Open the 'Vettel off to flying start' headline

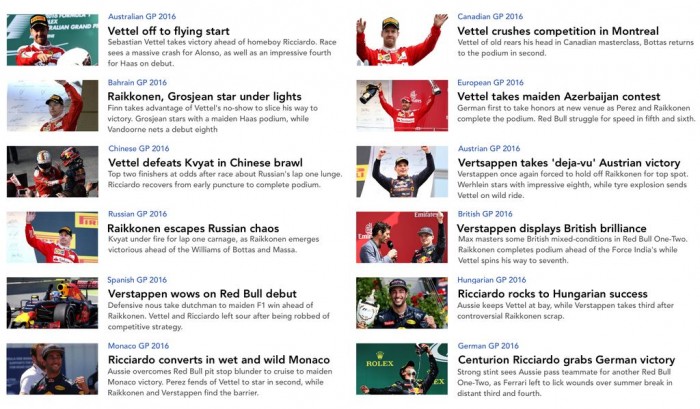168,31
